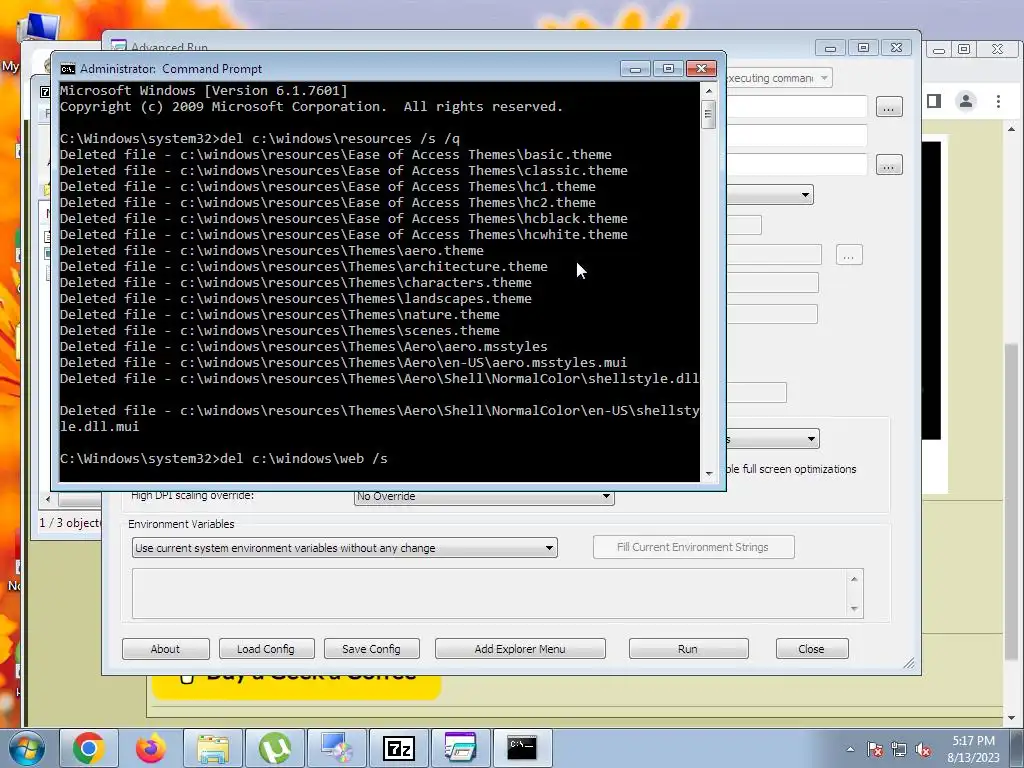Open the Windows Start orb
The width and height of the screenshot is (1024, 768).
tap(25, 748)
